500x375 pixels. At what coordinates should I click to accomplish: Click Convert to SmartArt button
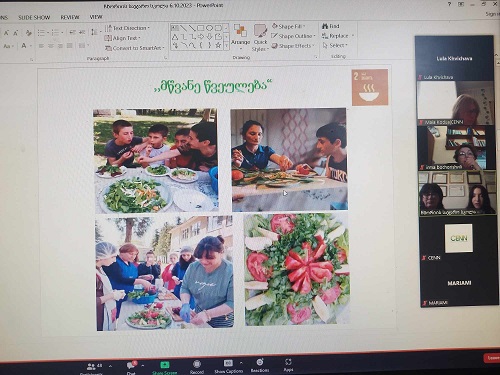135,48
